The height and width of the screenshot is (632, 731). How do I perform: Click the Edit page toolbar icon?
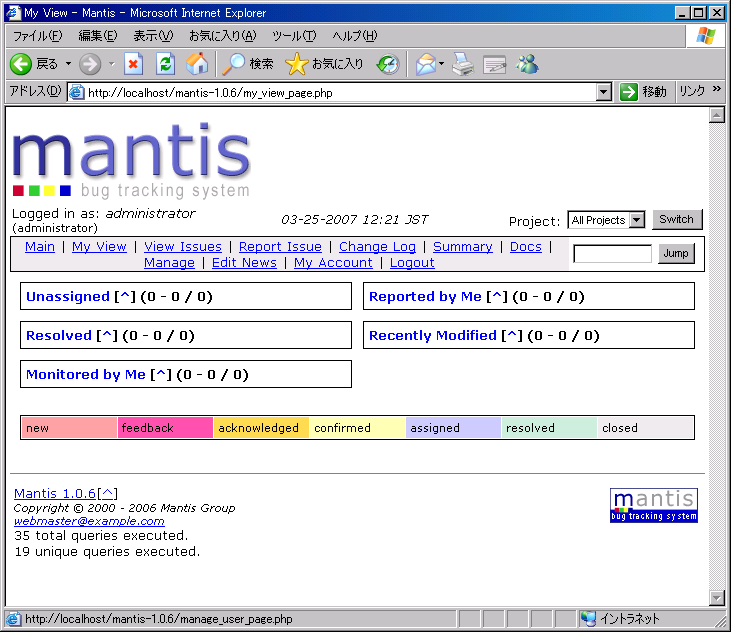pyautogui.click(x=495, y=64)
